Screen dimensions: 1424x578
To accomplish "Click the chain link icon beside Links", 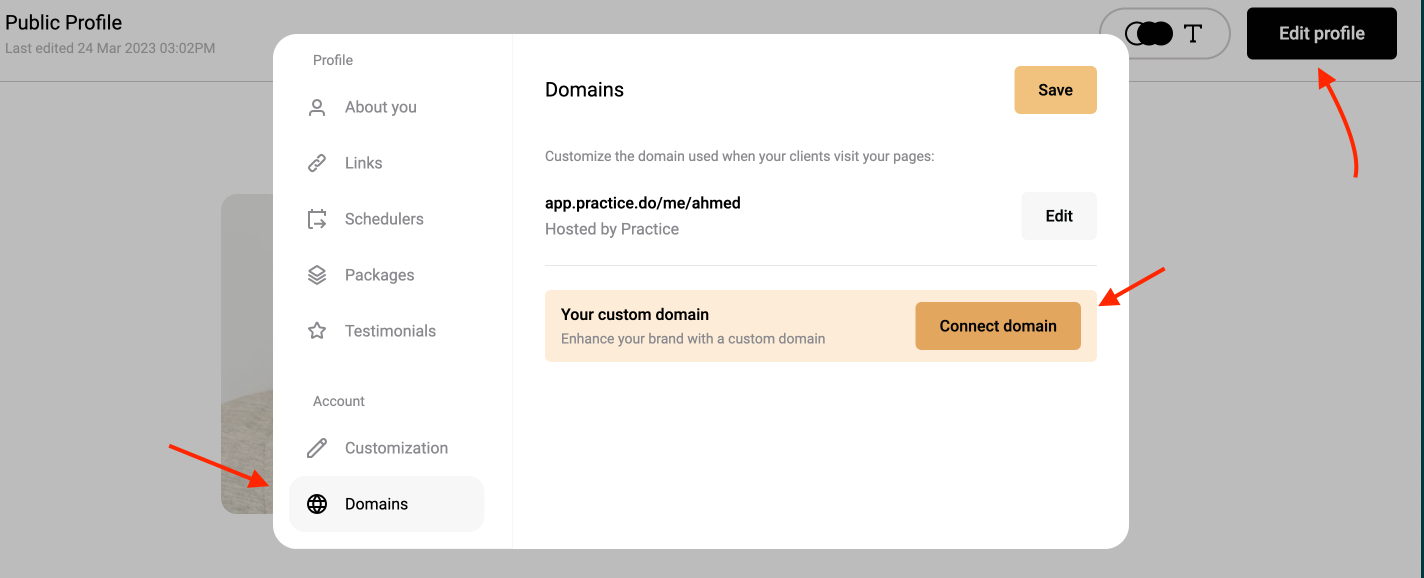I will [317, 163].
